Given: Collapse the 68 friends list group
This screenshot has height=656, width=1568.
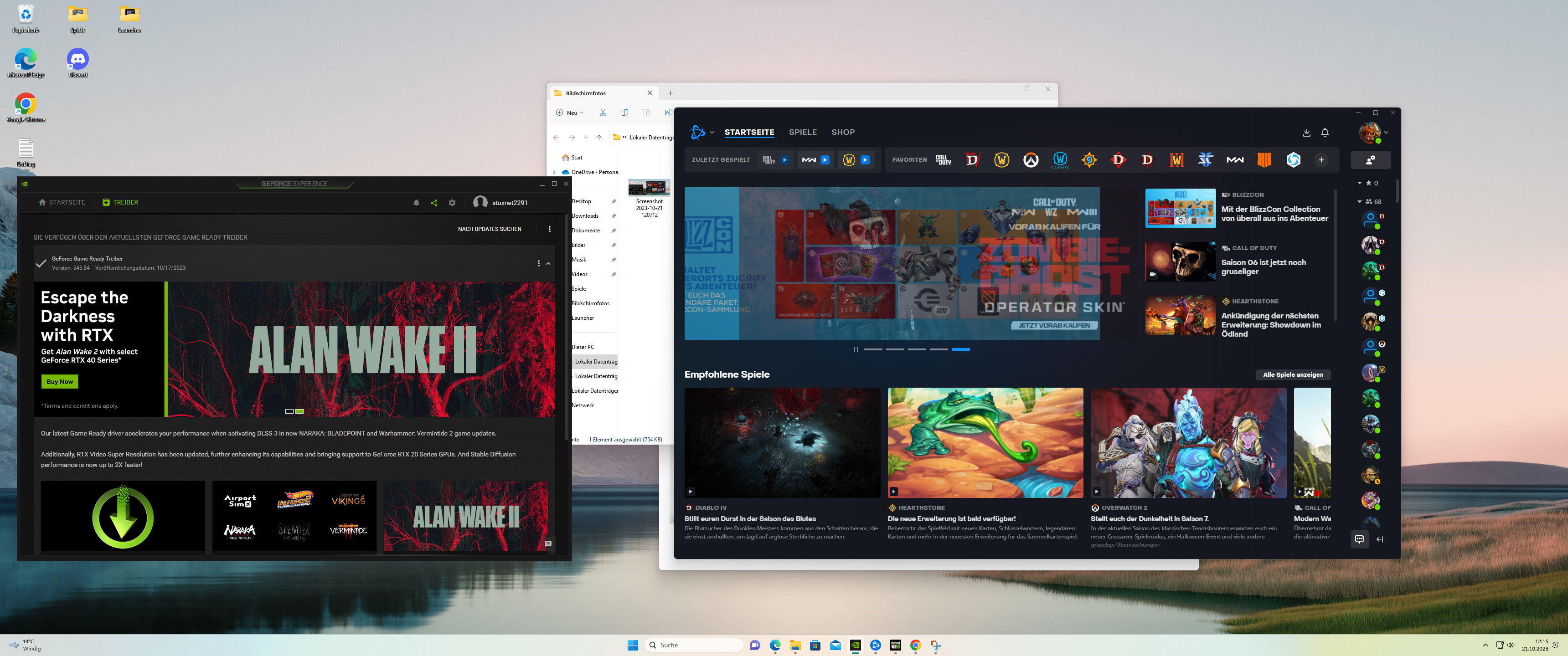Looking at the screenshot, I should pyautogui.click(x=1360, y=201).
